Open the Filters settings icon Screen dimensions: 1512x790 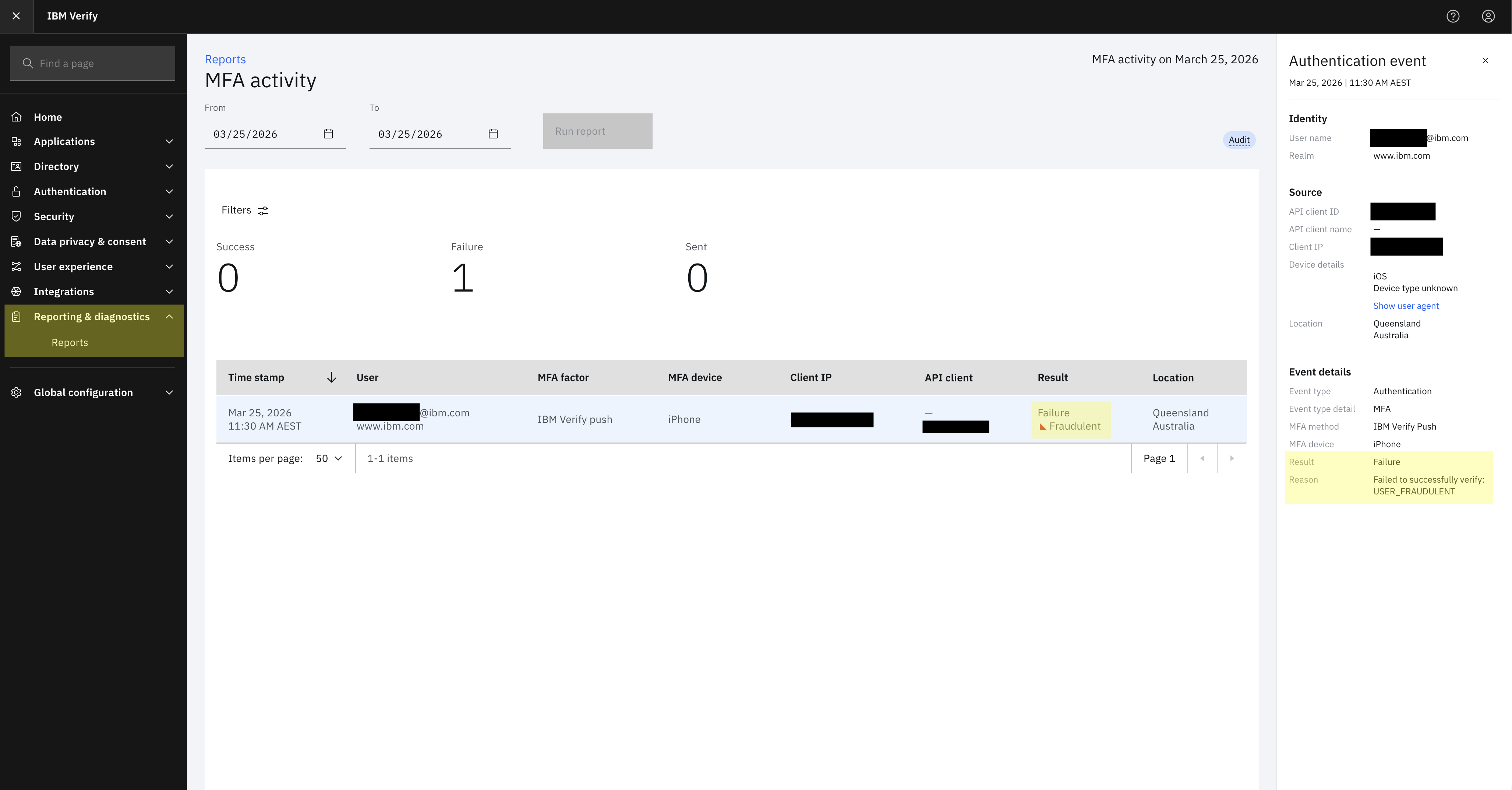pyautogui.click(x=263, y=211)
